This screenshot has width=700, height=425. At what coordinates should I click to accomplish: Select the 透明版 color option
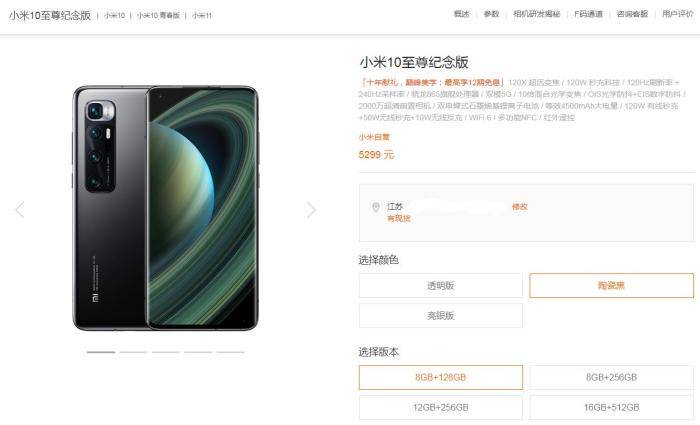coord(441,285)
